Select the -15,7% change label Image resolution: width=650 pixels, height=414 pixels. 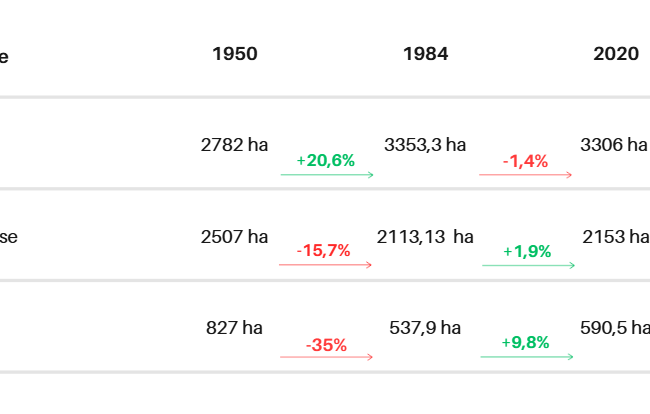coord(323,250)
